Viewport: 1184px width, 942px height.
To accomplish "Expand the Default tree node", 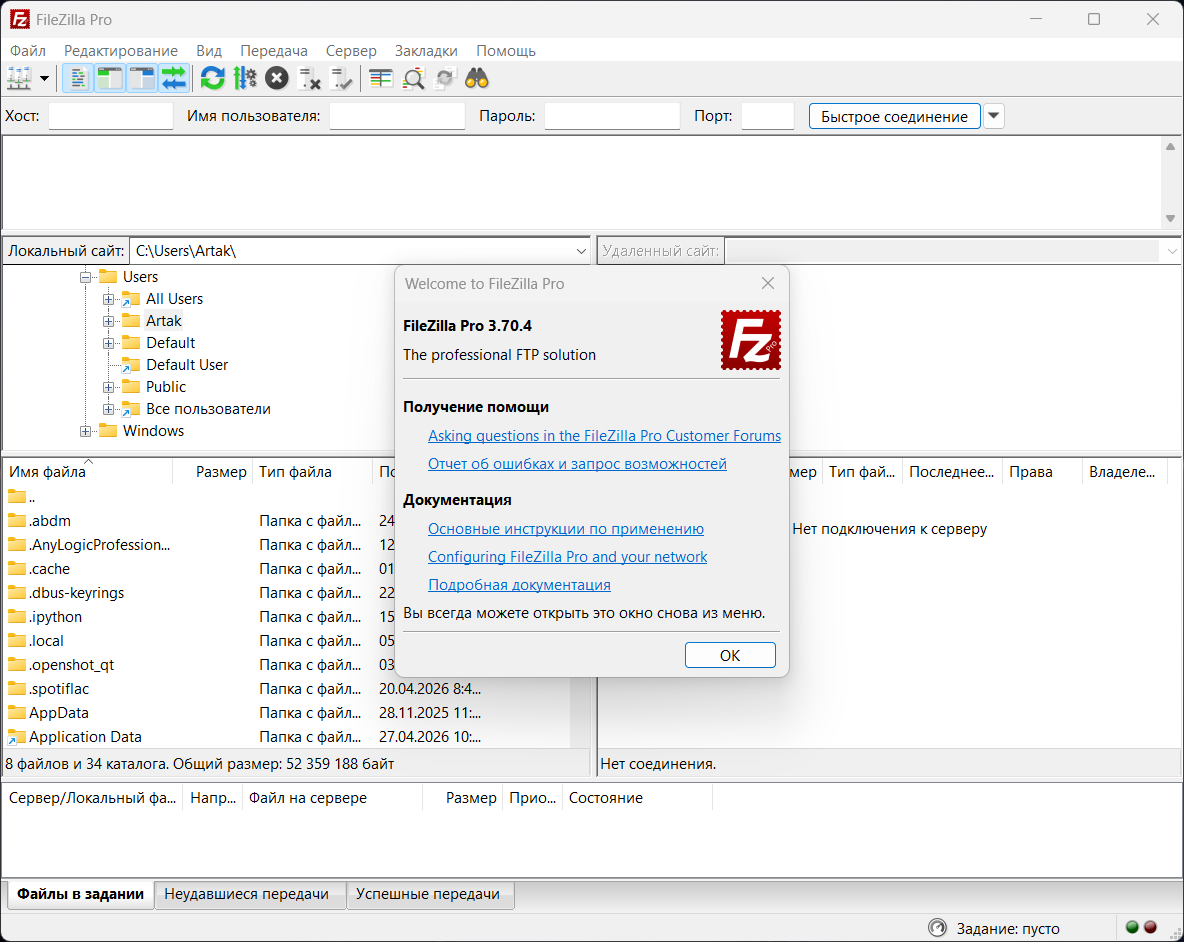I will tap(109, 343).
